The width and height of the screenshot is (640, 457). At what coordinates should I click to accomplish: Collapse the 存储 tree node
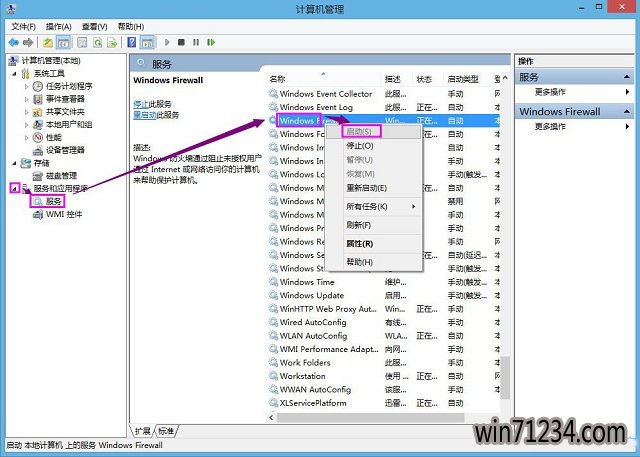(x=15, y=163)
